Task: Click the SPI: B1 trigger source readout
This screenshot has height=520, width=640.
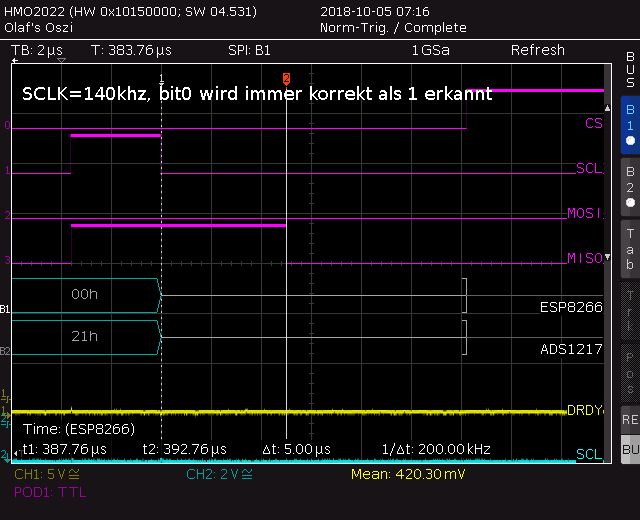Action: (249, 50)
